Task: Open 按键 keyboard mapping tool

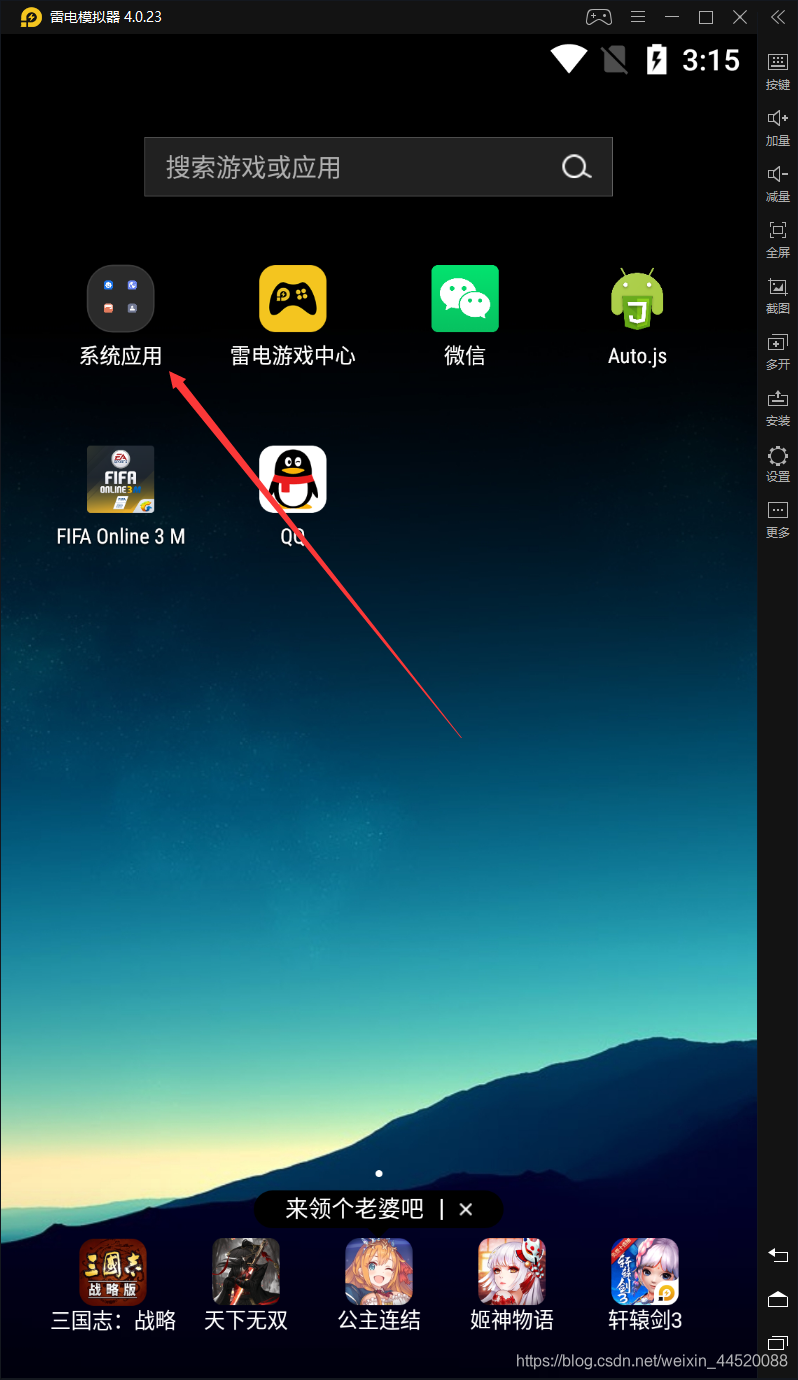Action: pyautogui.click(x=778, y=72)
